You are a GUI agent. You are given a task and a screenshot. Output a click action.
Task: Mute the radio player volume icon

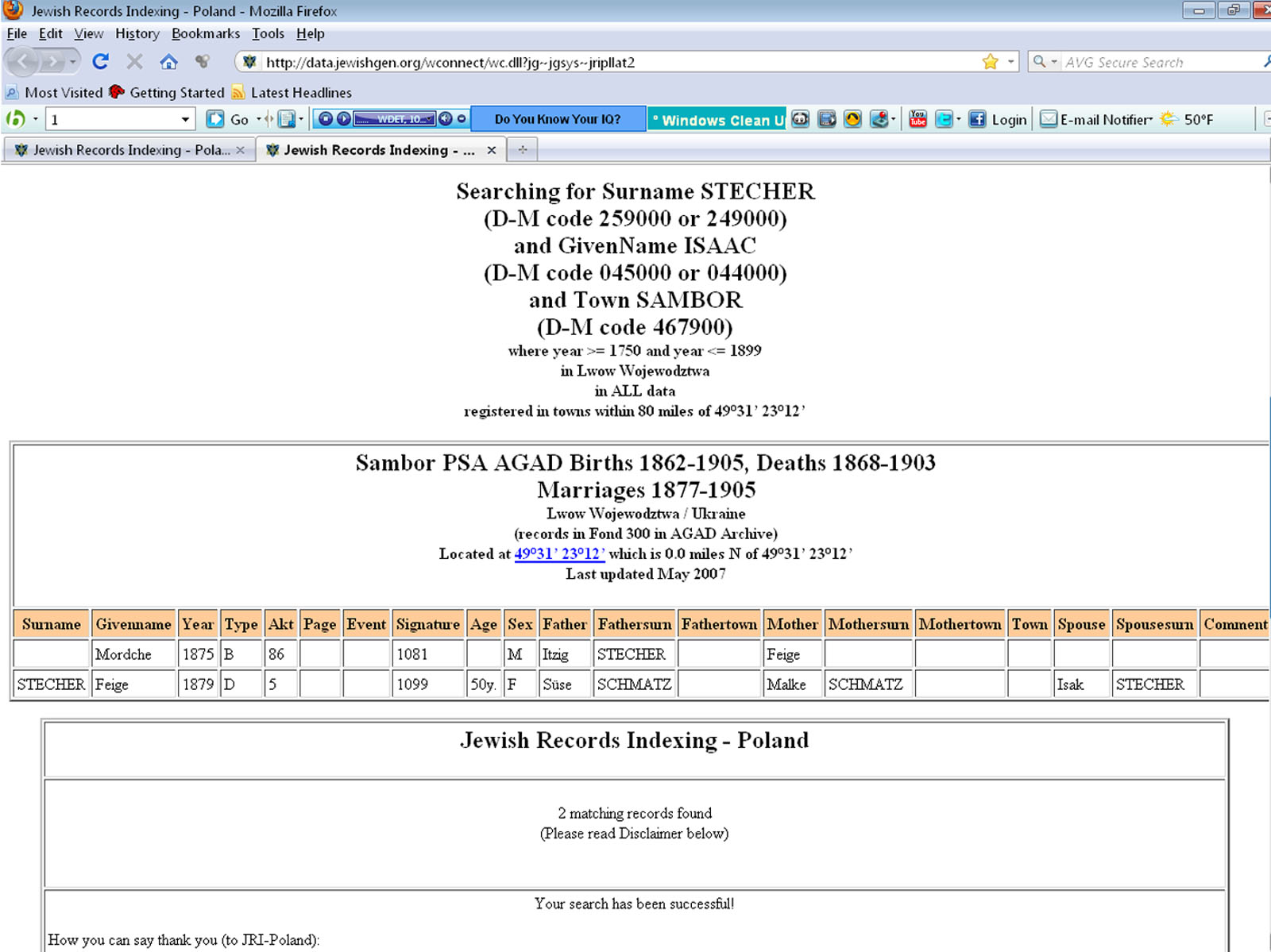(x=446, y=119)
